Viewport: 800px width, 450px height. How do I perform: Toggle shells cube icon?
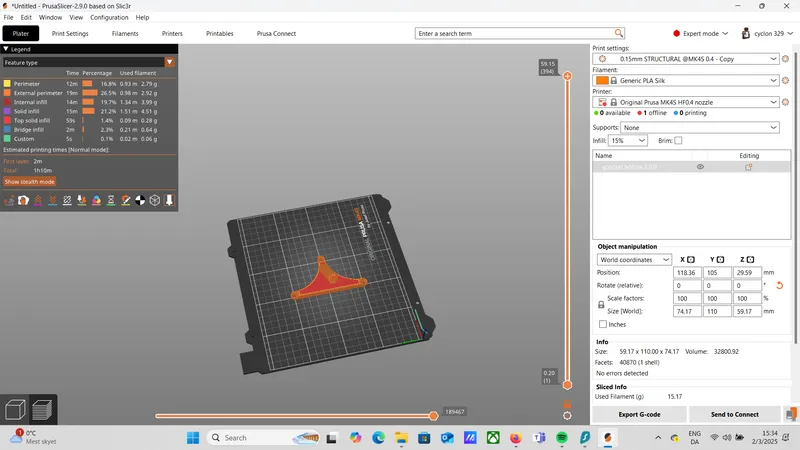[x=155, y=201]
